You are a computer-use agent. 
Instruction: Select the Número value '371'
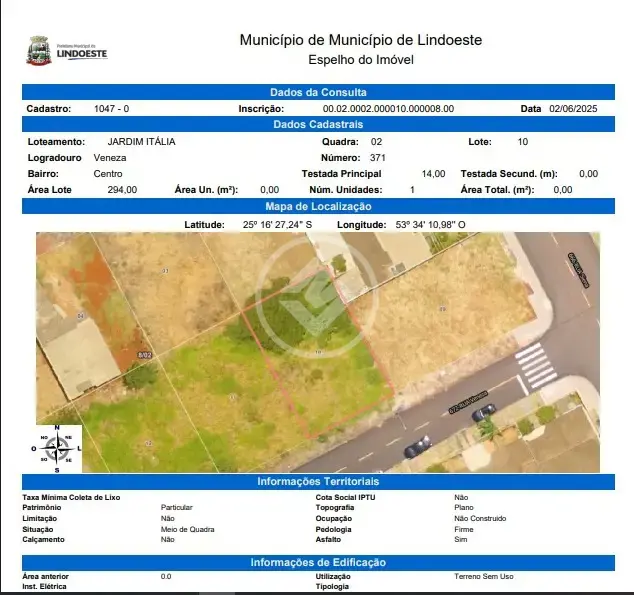point(378,158)
